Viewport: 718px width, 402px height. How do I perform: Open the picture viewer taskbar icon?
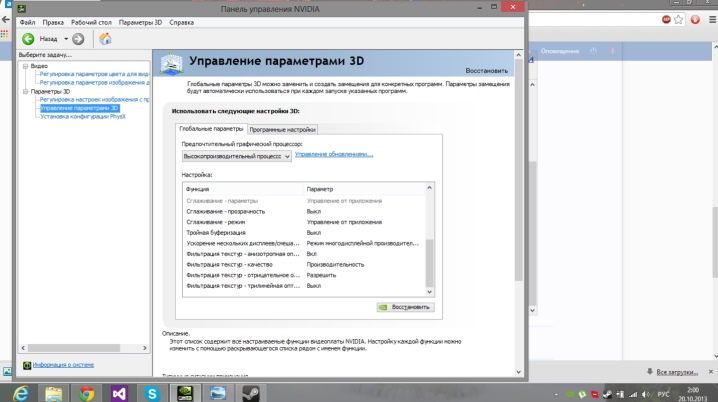[218, 393]
